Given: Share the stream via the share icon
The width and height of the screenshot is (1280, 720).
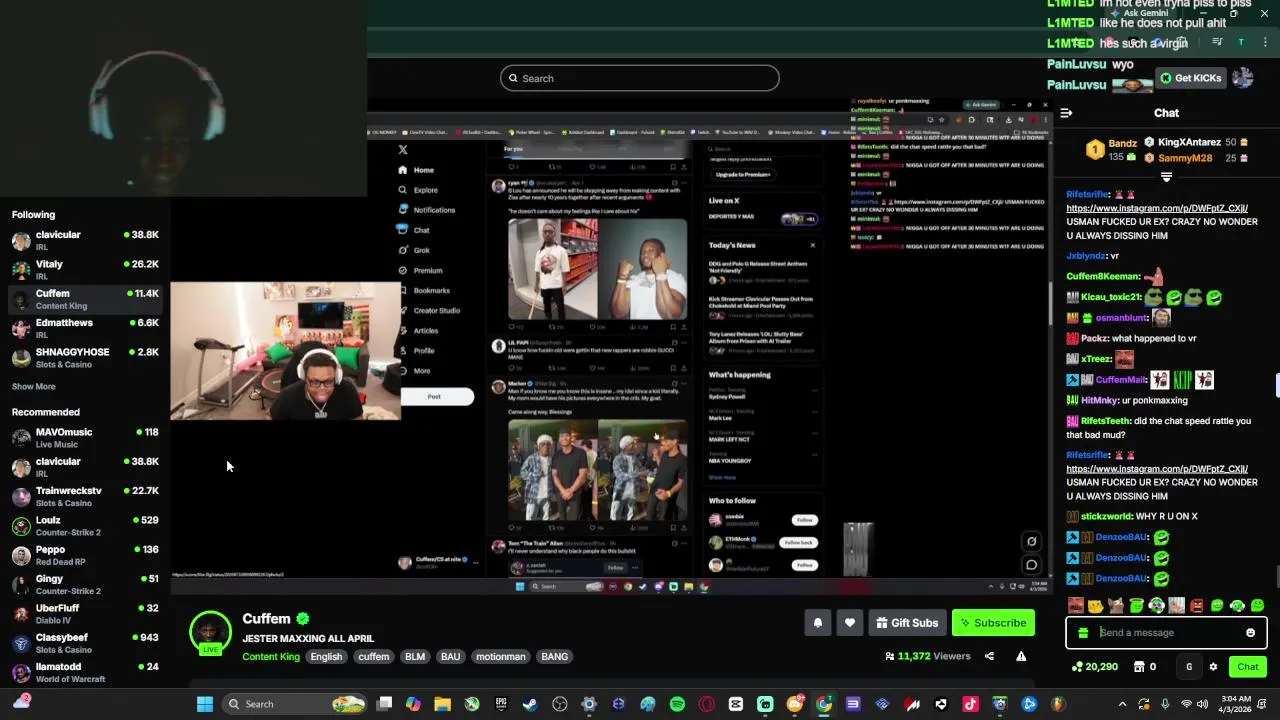Looking at the screenshot, I should click(989, 656).
